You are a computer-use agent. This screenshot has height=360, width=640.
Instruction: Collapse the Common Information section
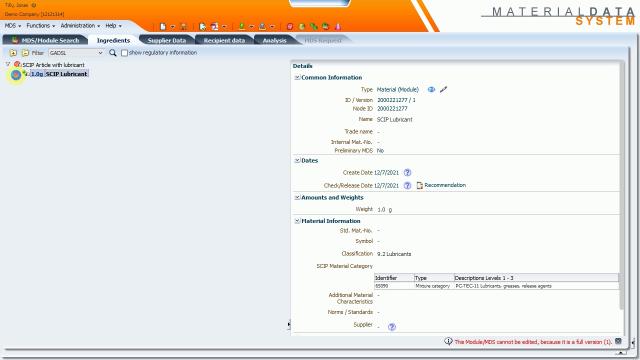point(297,78)
